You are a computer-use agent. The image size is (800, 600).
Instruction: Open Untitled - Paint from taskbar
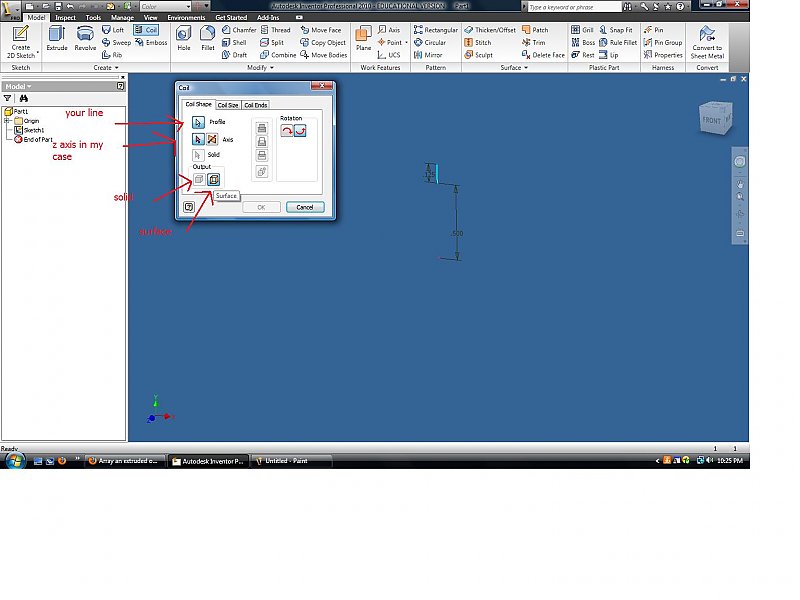[x=292, y=461]
